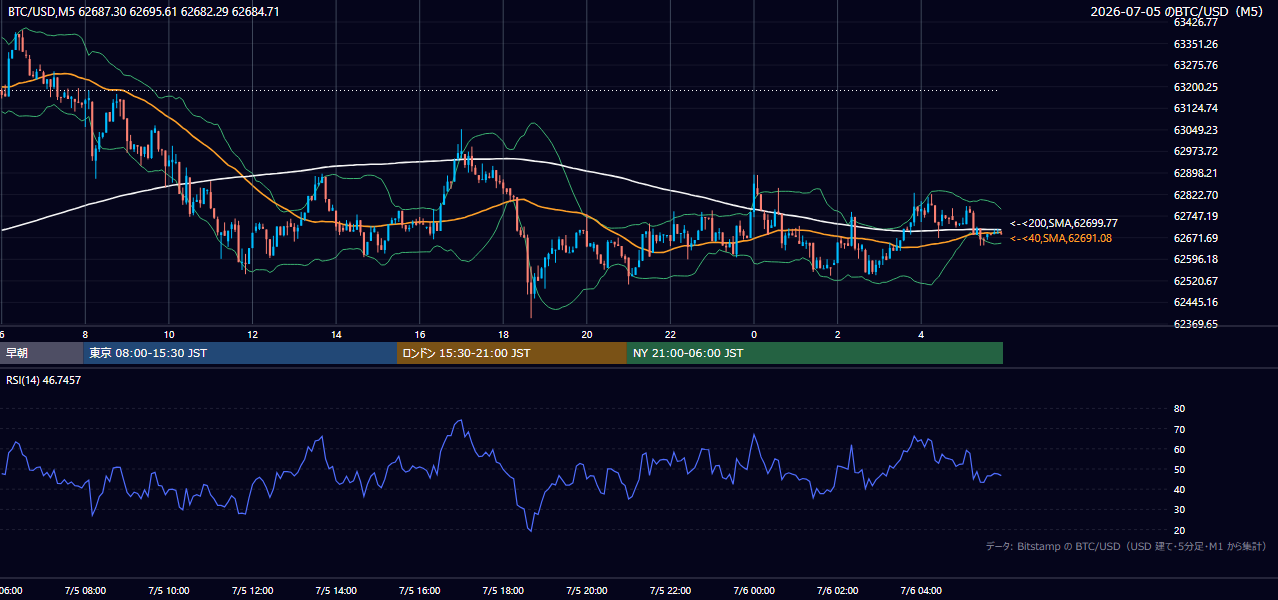Image resolution: width=1278 pixels, height=600 pixels.
Task: Select the 早朝 session bar
Action: [x=42, y=353]
